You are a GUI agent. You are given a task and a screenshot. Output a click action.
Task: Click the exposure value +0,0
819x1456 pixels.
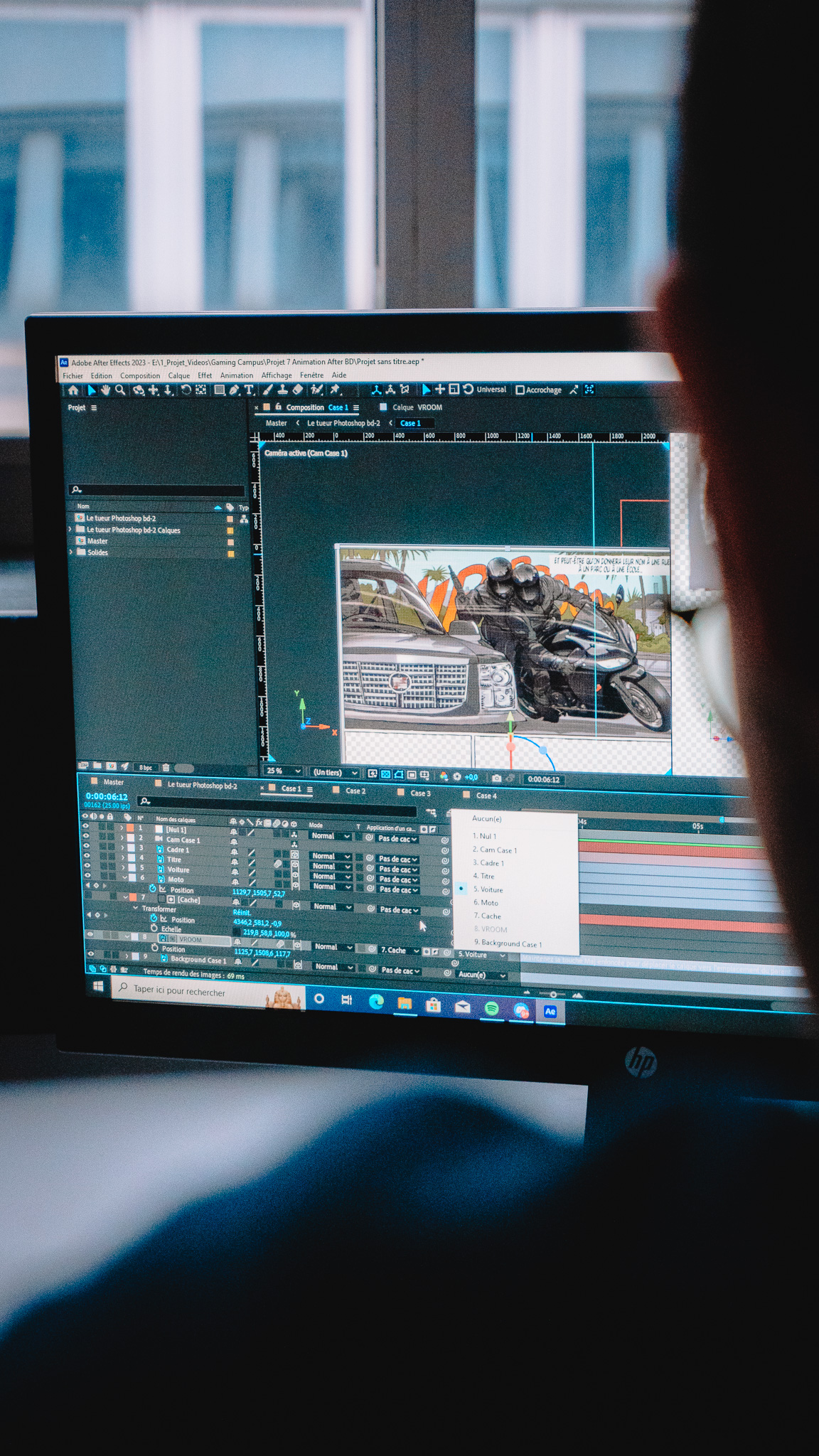coord(471,777)
